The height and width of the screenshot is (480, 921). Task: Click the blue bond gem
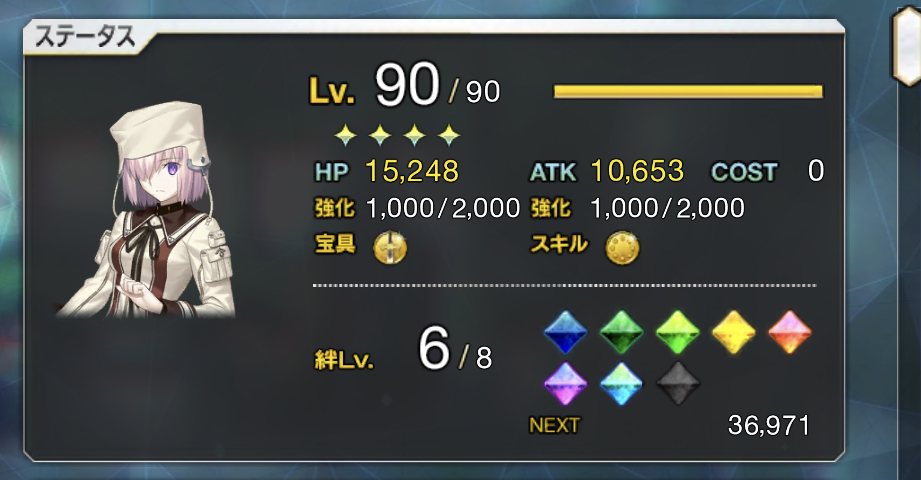pos(566,332)
